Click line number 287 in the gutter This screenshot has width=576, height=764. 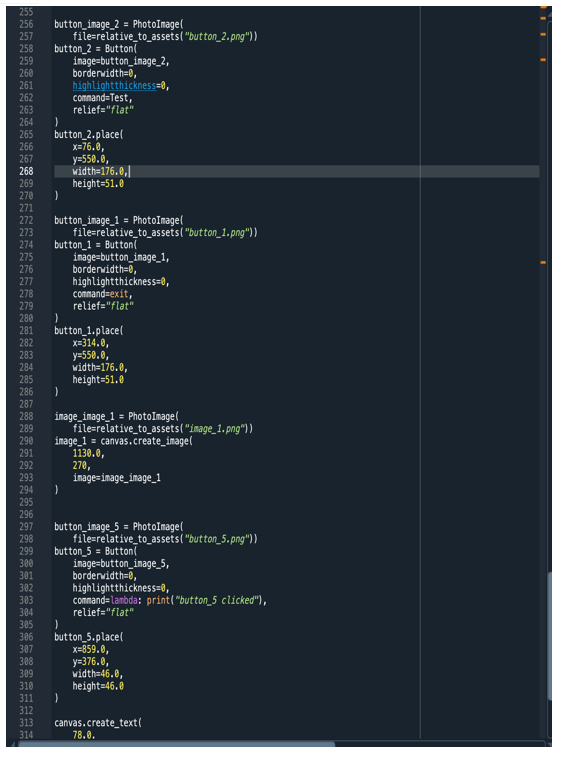pos(26,404)
